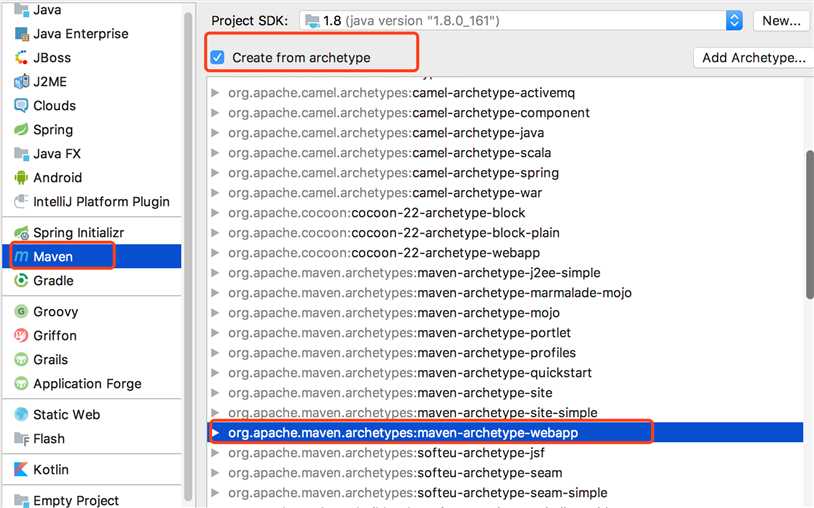814x508 pixels.
Task: Choose Static Web project type label
Action: click(66, 415)
